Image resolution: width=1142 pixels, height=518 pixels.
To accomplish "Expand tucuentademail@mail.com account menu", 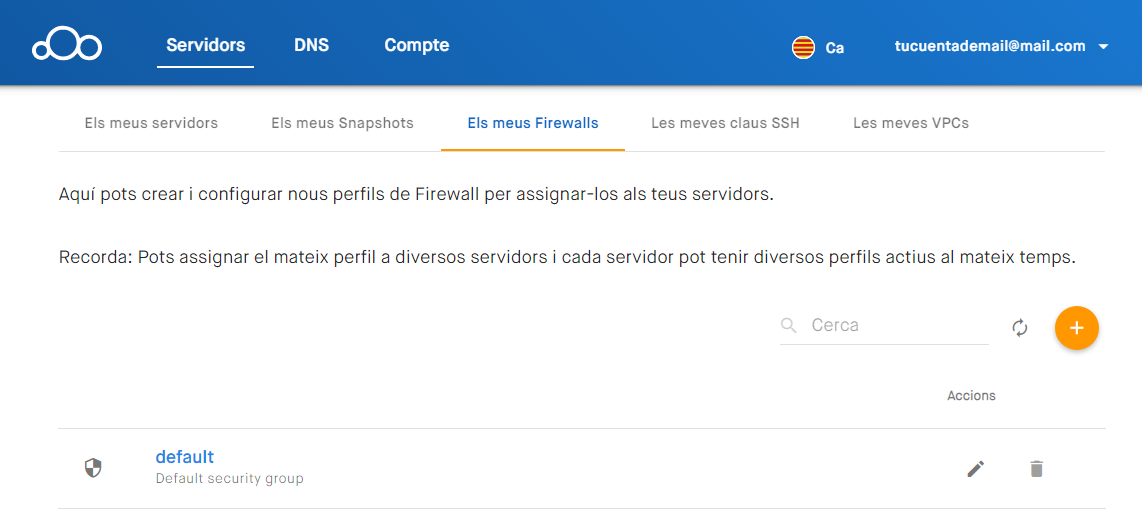I will tap(990, 46).
